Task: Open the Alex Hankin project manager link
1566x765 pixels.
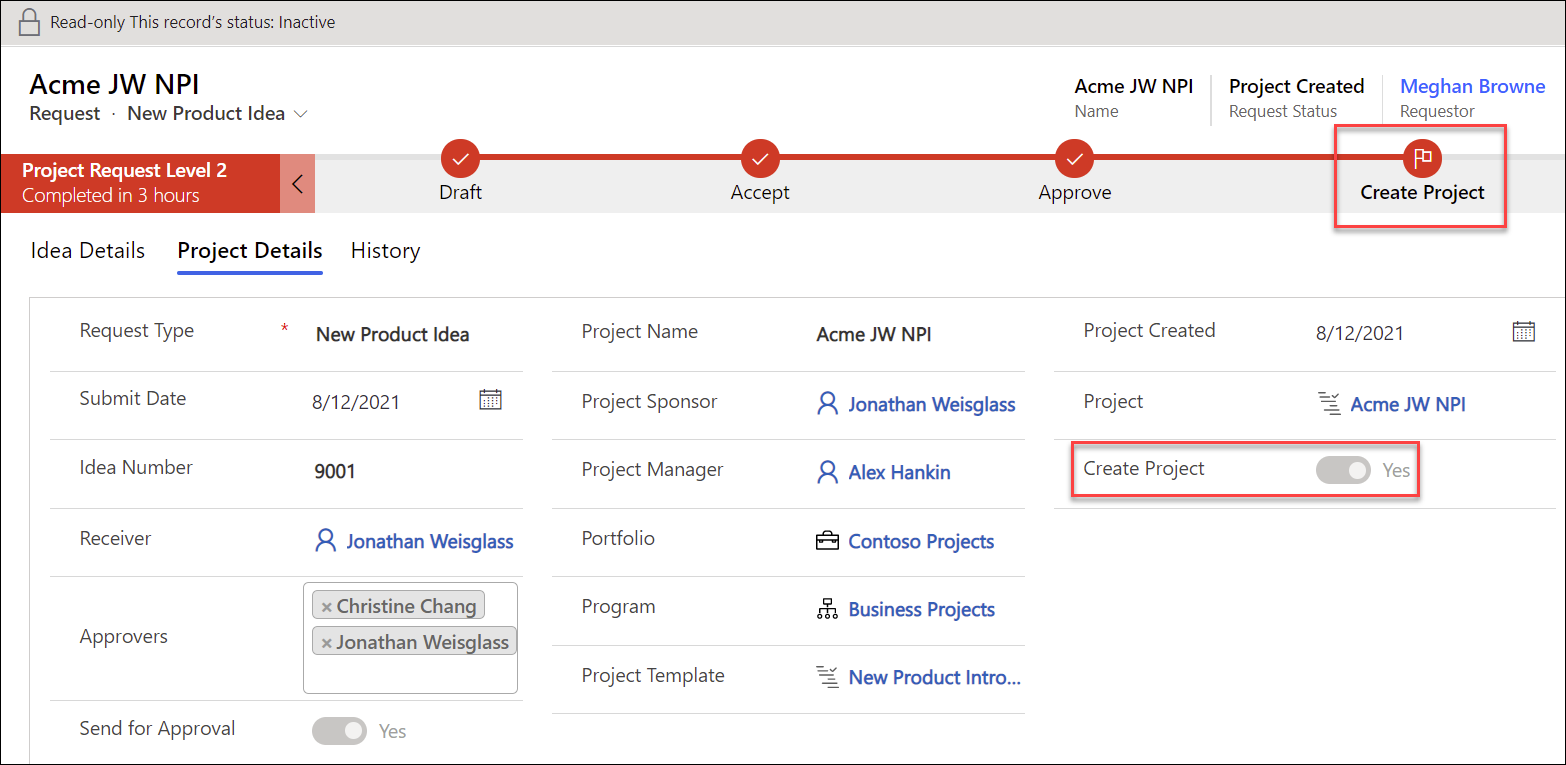Action: coord(899,473)
